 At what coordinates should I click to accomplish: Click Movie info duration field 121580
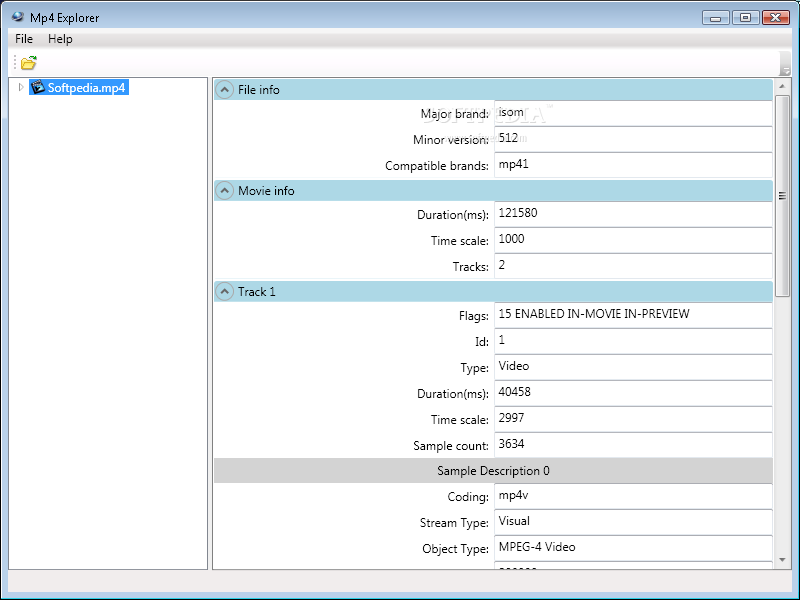(633, 214)
